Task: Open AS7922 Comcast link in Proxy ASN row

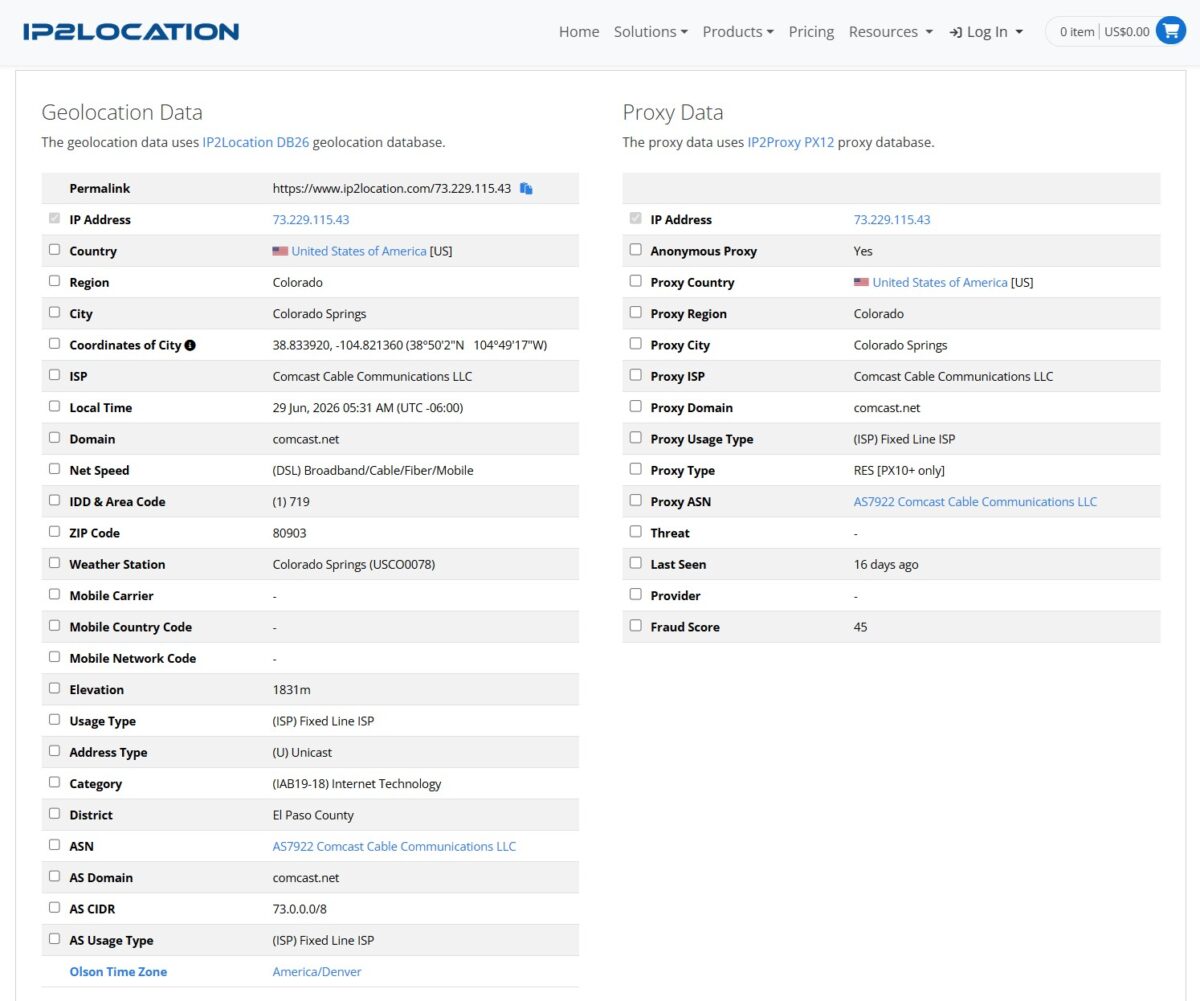Action: (975, 501)
